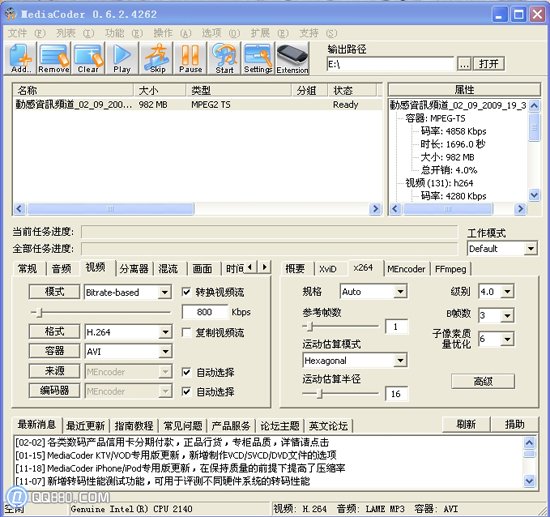Switch to the 概要 tab
The image size is (550, 517).
(295, 269)
